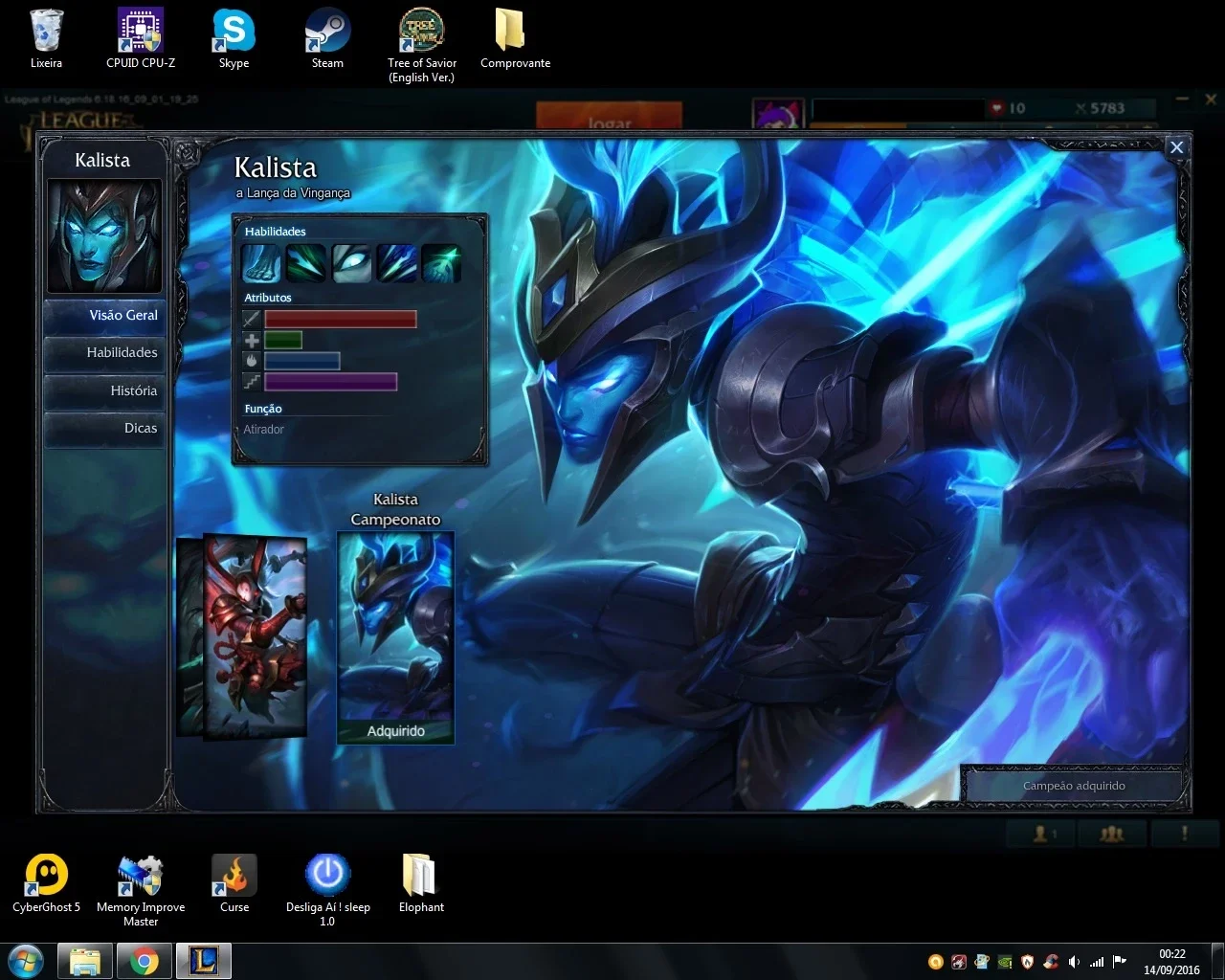The width and height of the screenshot is (1225, 980).
Task: Open the Lixeira recycle bin
Action: coord(46,39)
